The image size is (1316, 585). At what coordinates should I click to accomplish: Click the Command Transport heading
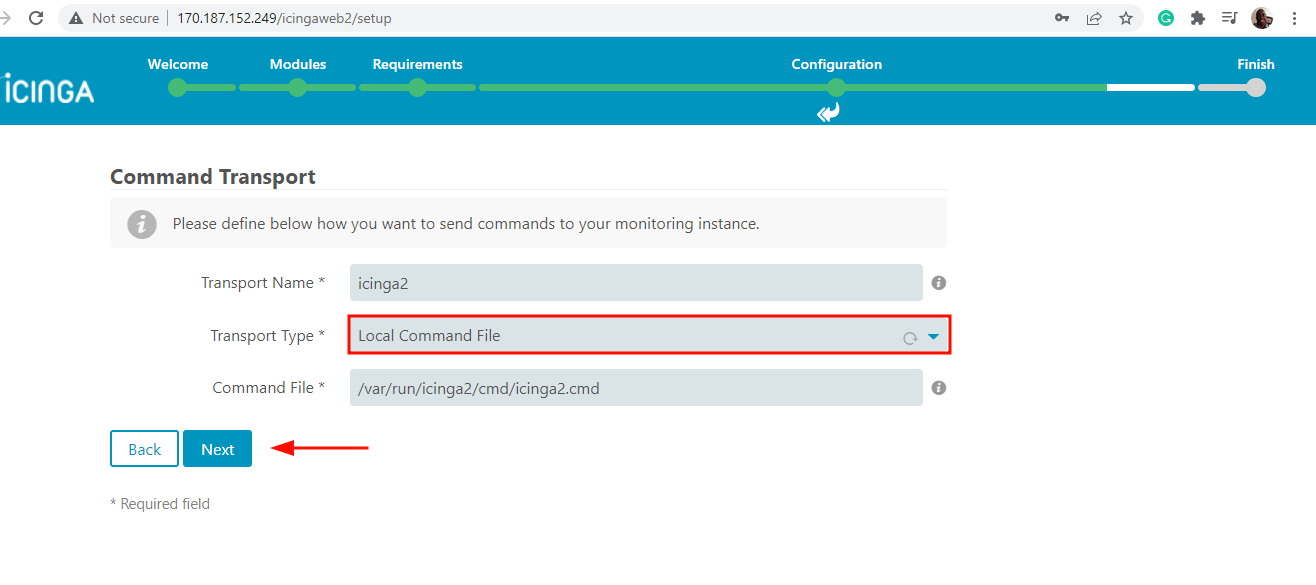(x=212, y=177)
